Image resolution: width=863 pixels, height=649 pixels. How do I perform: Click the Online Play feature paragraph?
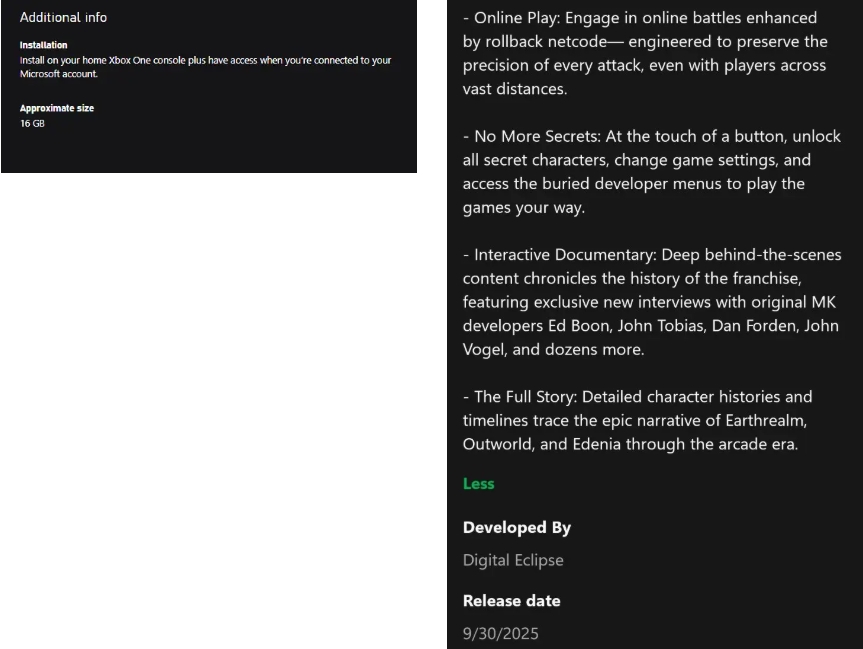[x=644, y=53]
